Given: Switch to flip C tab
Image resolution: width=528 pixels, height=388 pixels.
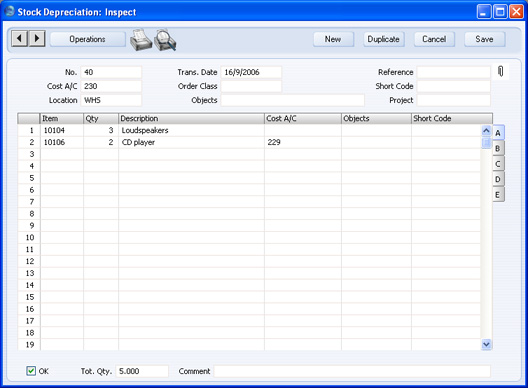Looking at the screenshot, I should 498,164.
